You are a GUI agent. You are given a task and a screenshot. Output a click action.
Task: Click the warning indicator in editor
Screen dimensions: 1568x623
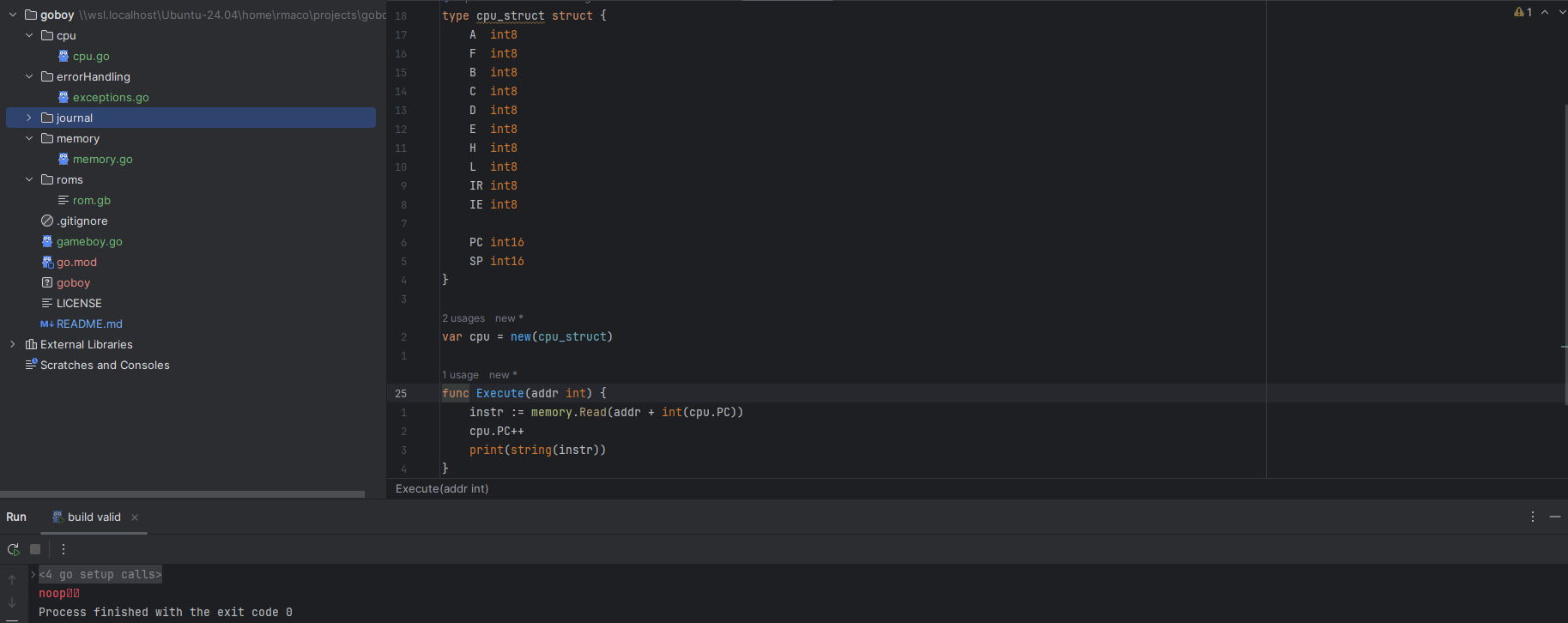1523,12
